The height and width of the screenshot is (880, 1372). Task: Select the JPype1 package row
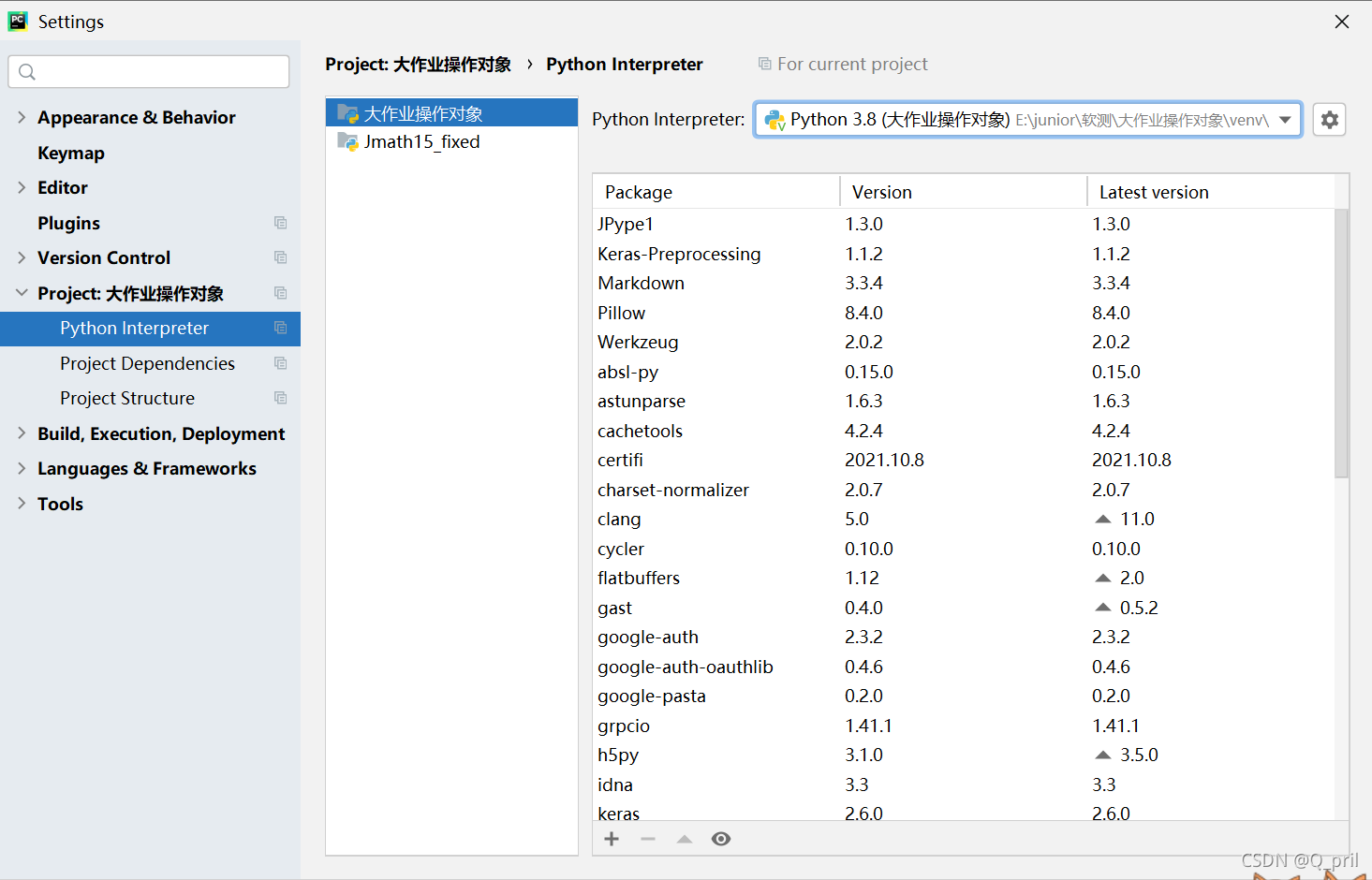click(964, 224)
